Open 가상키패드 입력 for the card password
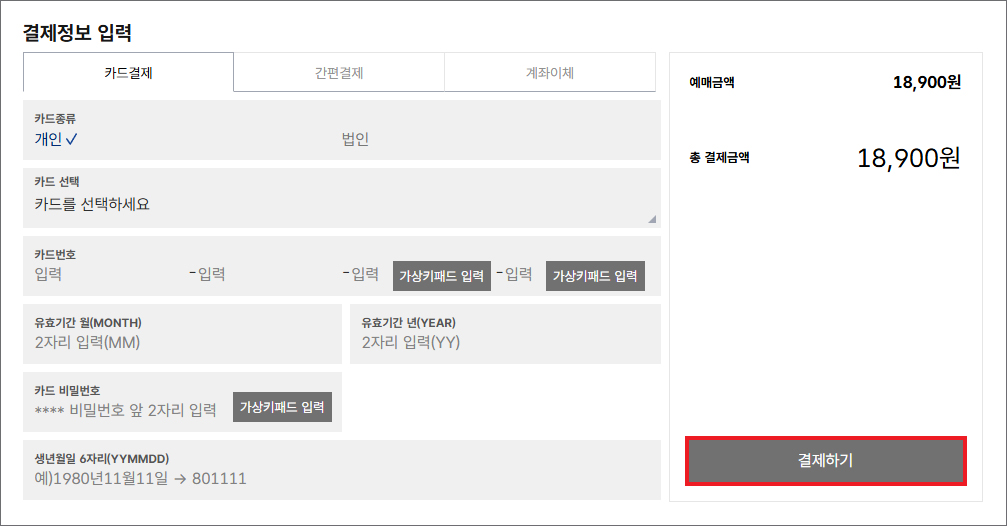This screenshot has height=526, width=1007. click(282, 407)
